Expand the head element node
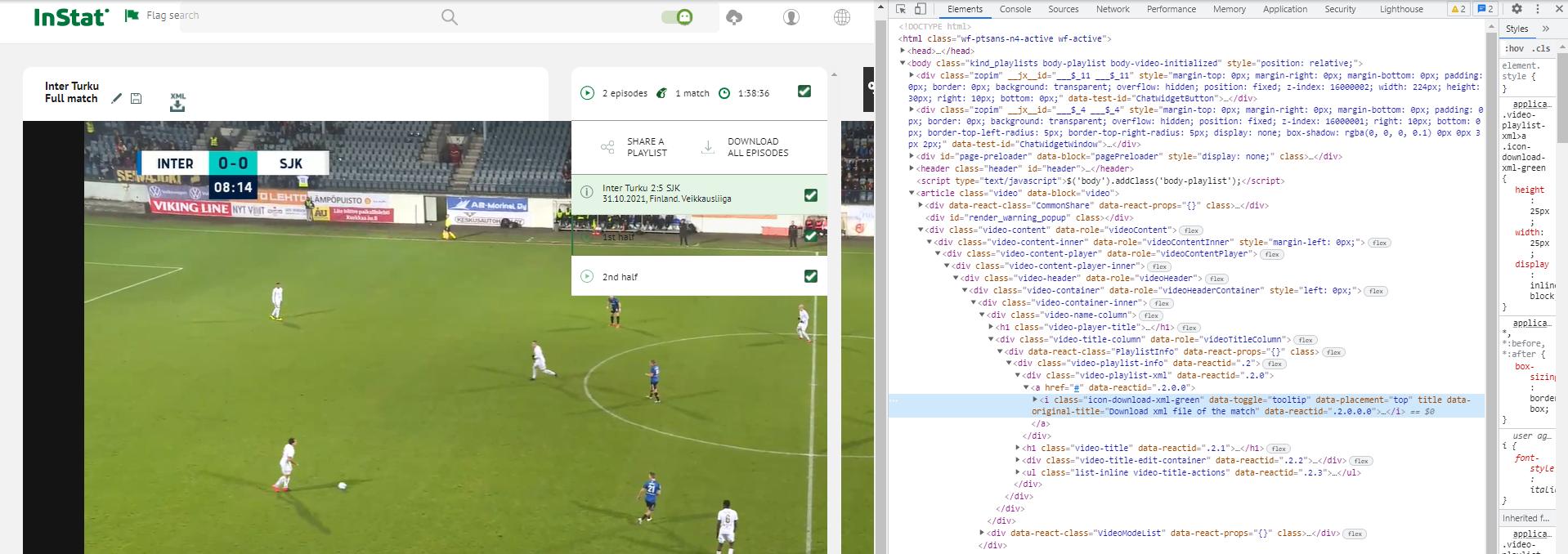Screen dimensions: 1568x554 point(903,51)
